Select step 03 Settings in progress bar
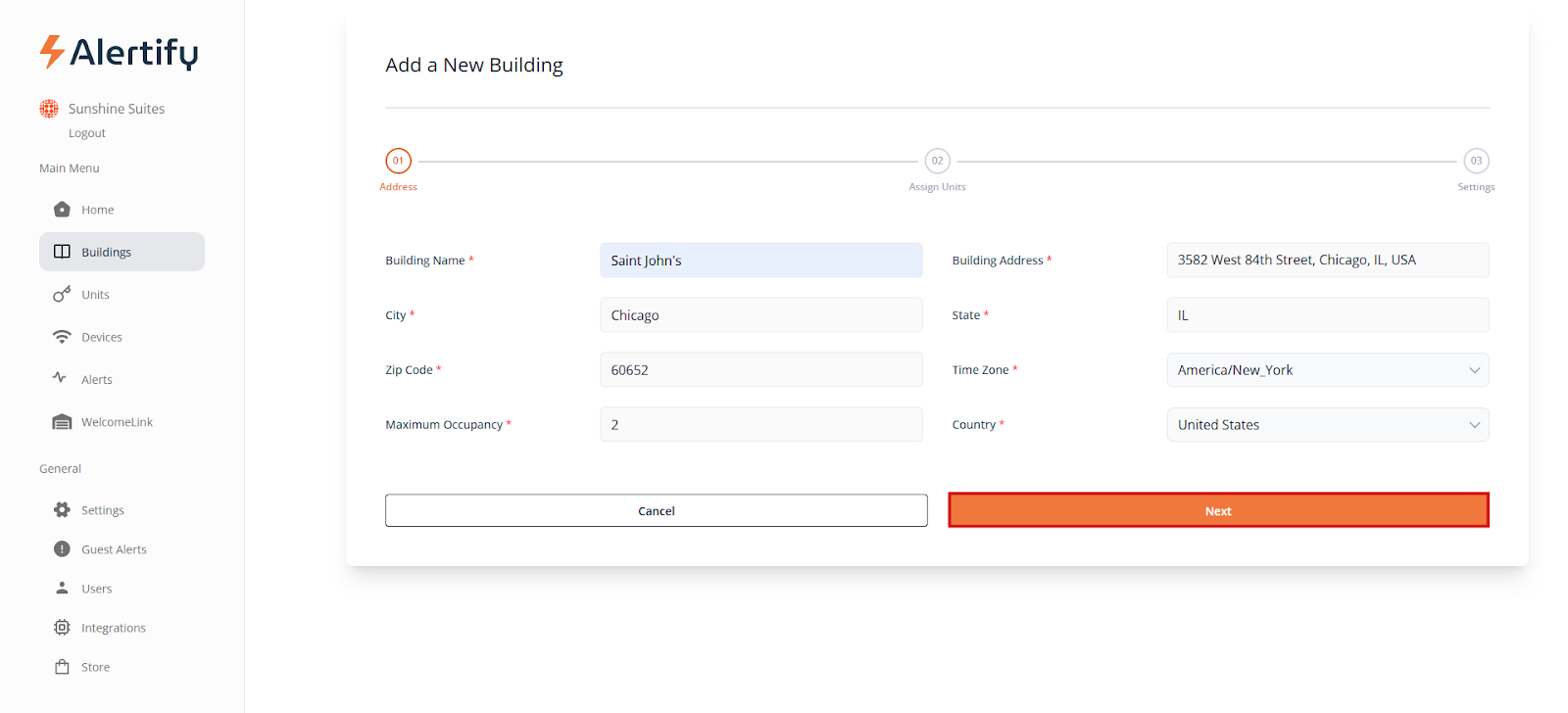 (1476, 161)
